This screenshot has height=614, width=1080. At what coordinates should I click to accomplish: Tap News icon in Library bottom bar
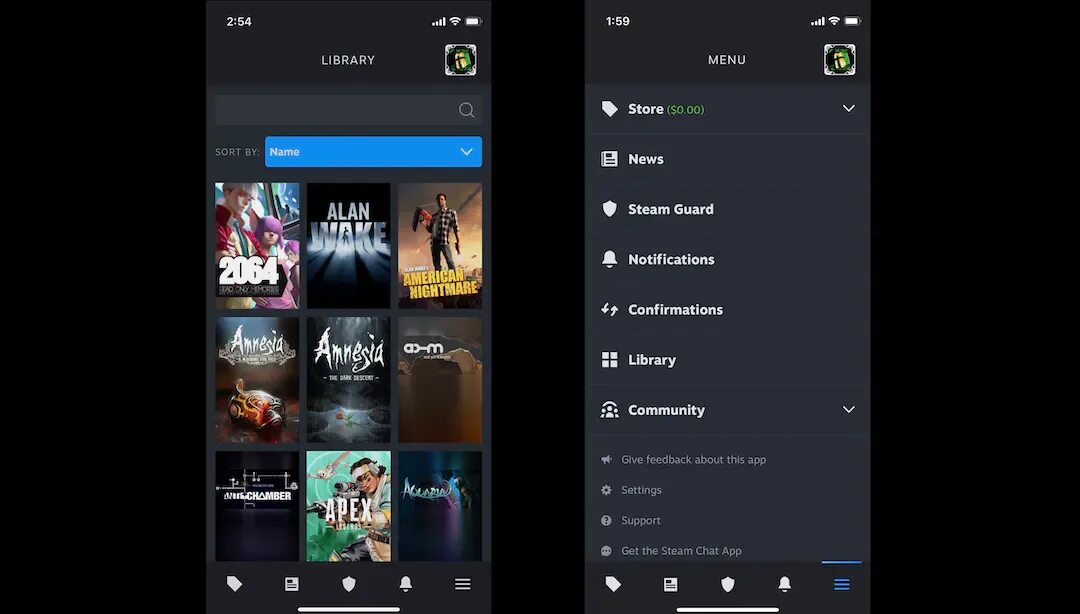[x=291, y=584]
